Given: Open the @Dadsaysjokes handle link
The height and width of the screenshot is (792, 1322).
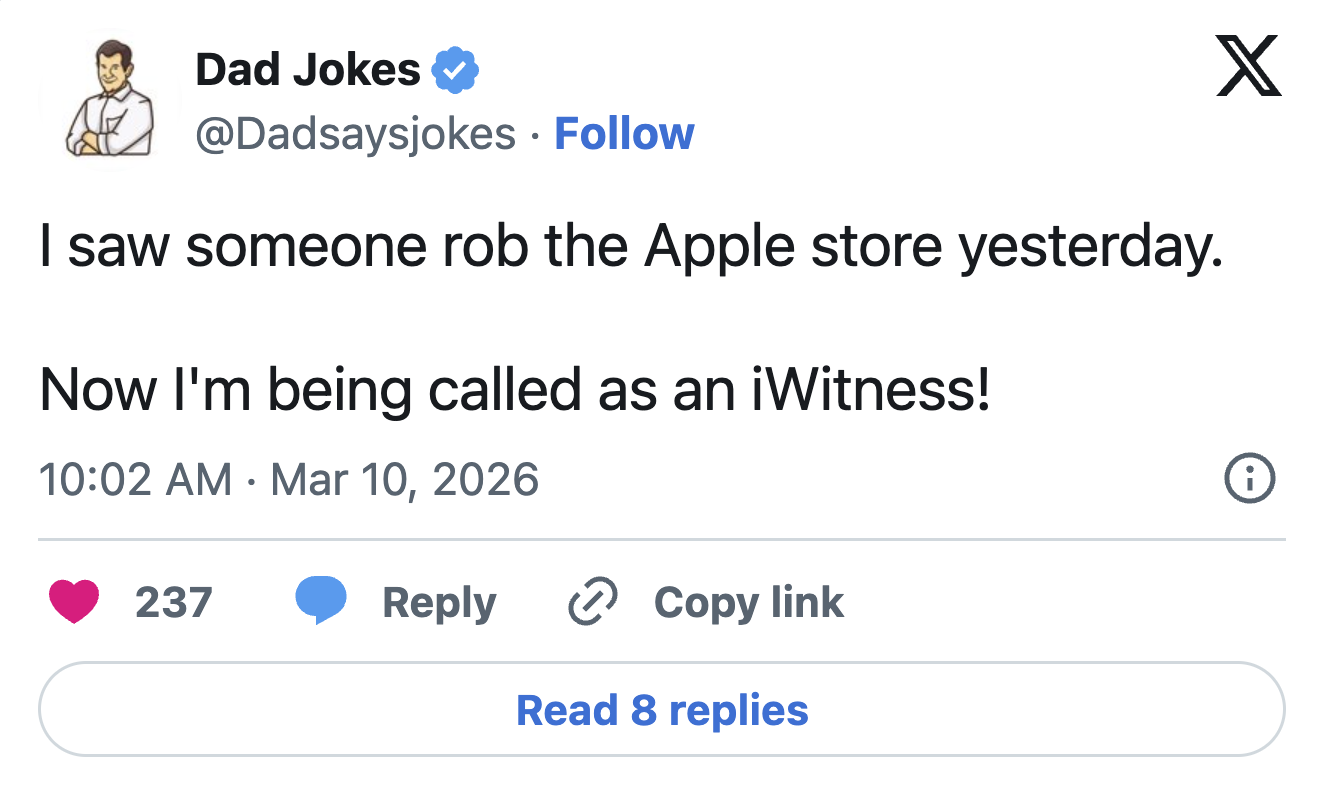Looking at the screenshot, I should coord(355,134).
